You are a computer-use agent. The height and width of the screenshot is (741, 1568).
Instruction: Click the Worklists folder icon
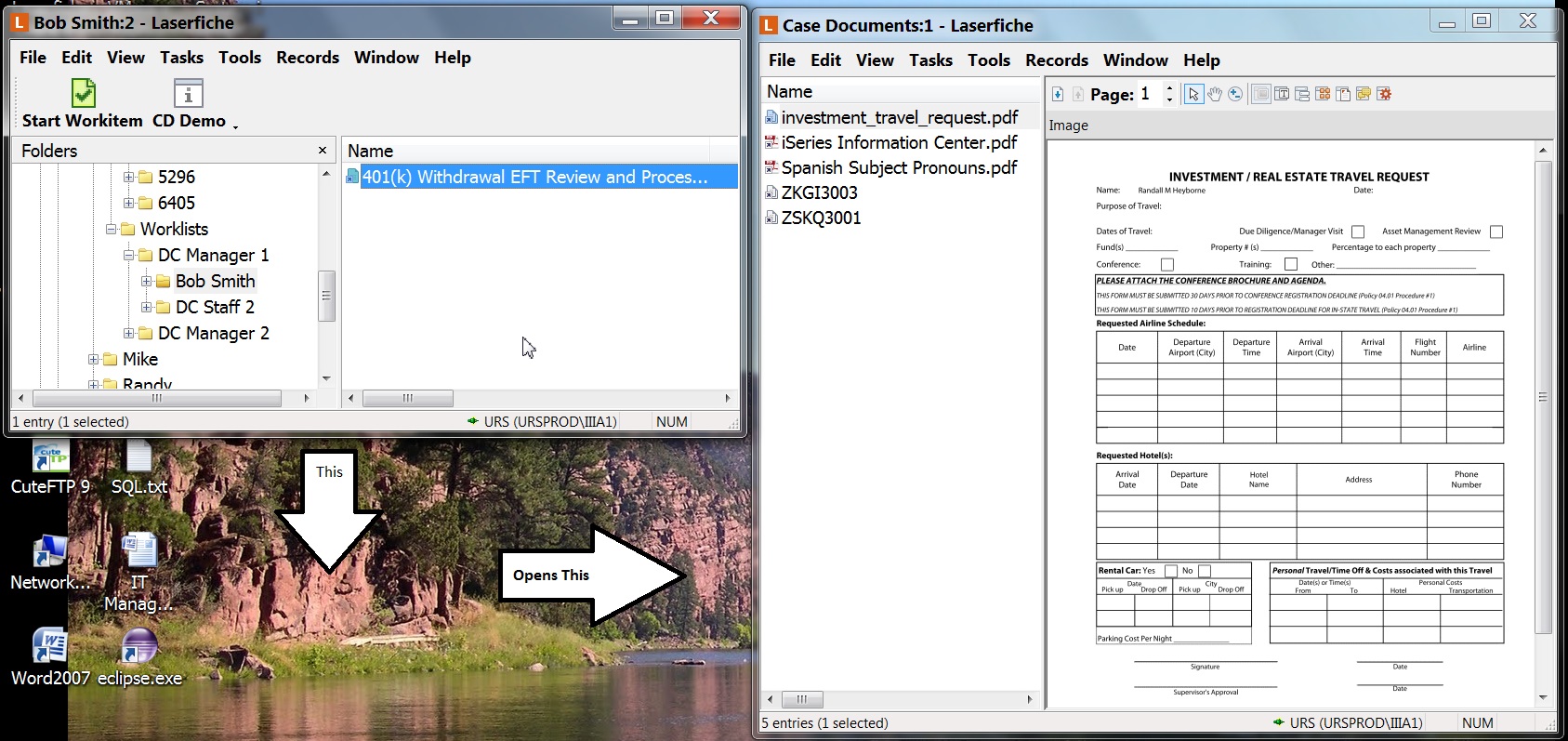click(x=128, y=229)
